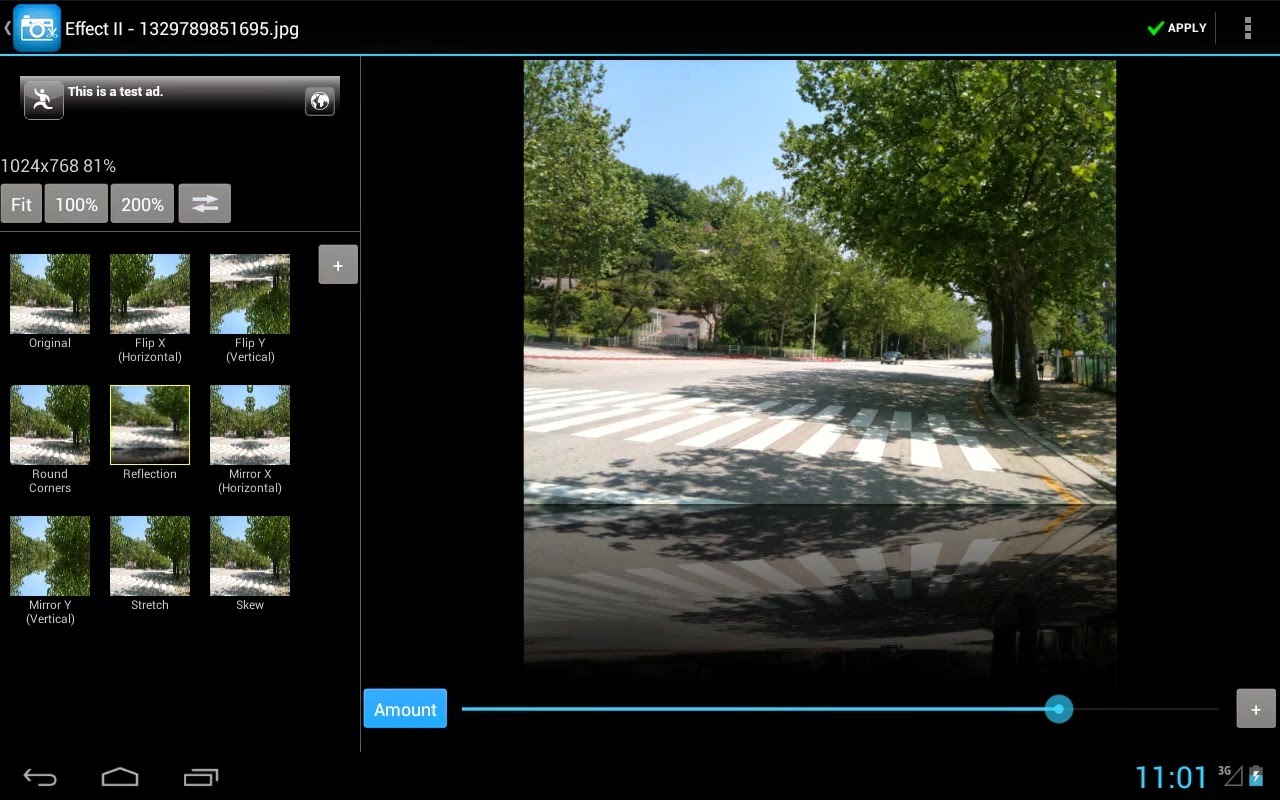Tap the 3G signal indicator
This screenshot has width=1280, height=800.
pos(1230,775)
